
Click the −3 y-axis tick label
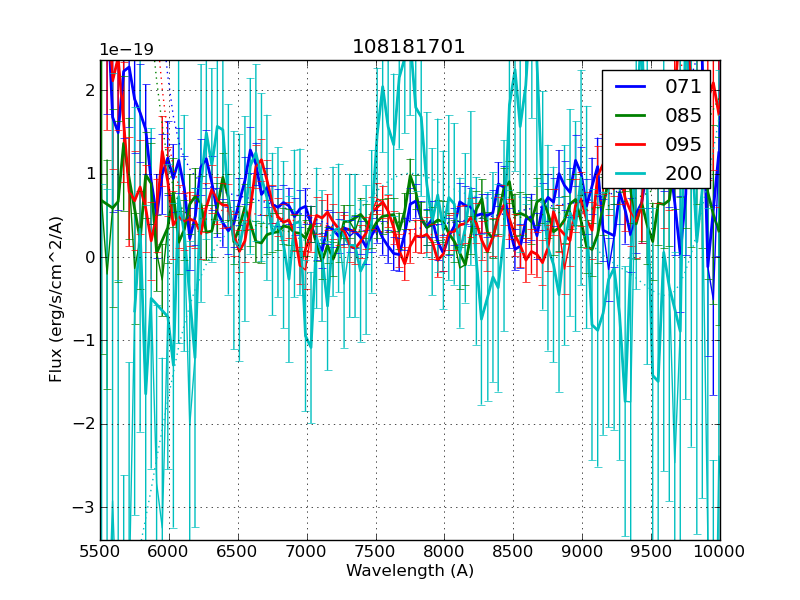(84, 507)
